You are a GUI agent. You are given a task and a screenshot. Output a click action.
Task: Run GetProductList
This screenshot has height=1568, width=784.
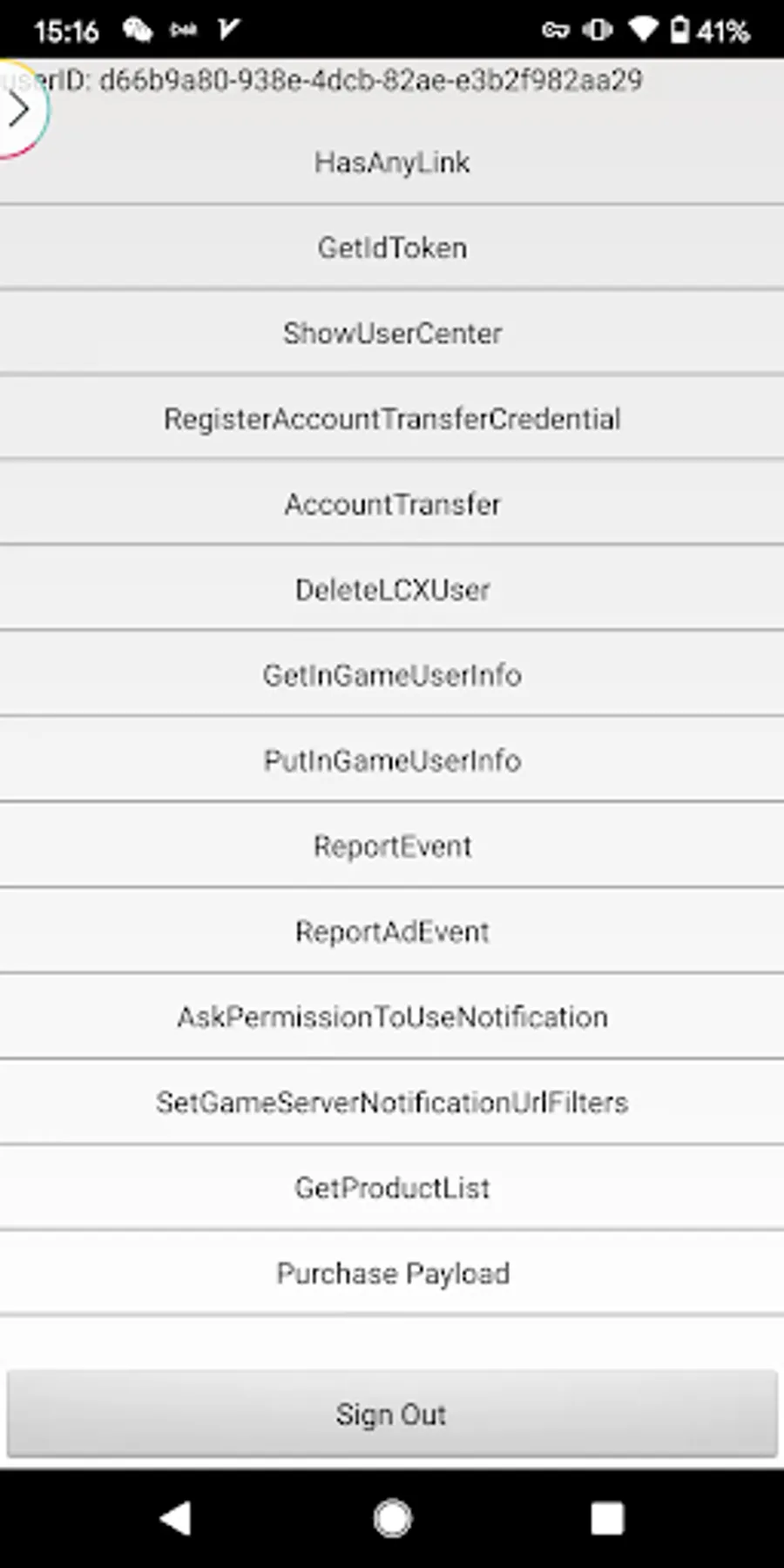pyautogui.click(x=392, y=1188)
